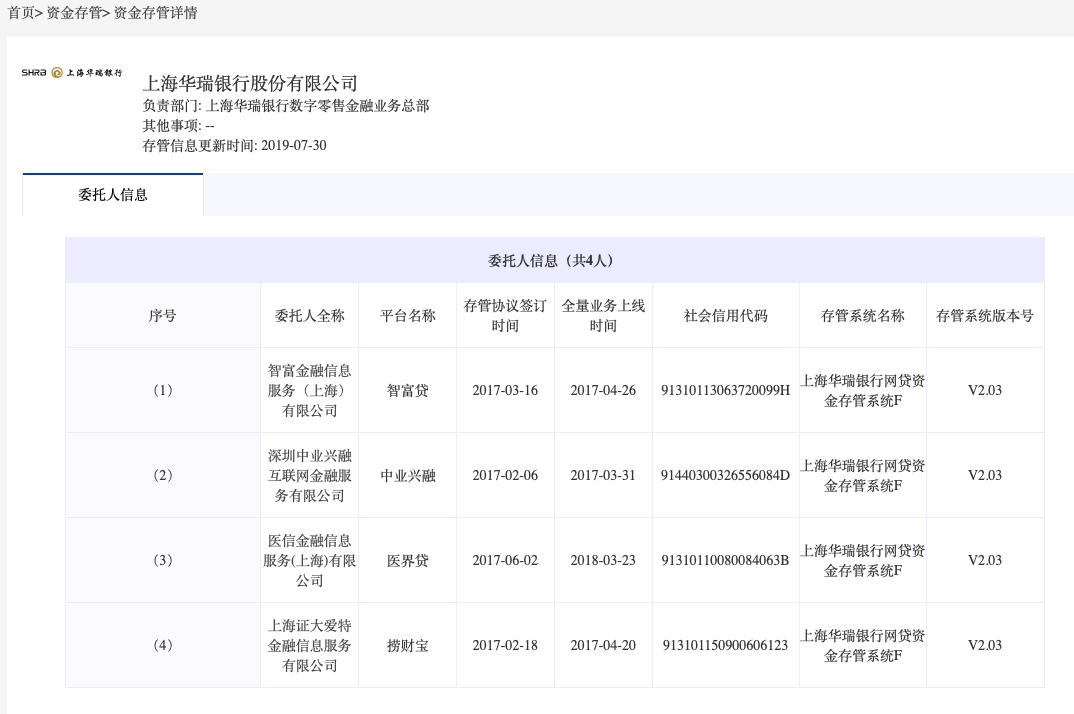This screenshot has width=1074, height=714.
Task: Click the 医界贷 platform name cell
Action: [408, 560]
